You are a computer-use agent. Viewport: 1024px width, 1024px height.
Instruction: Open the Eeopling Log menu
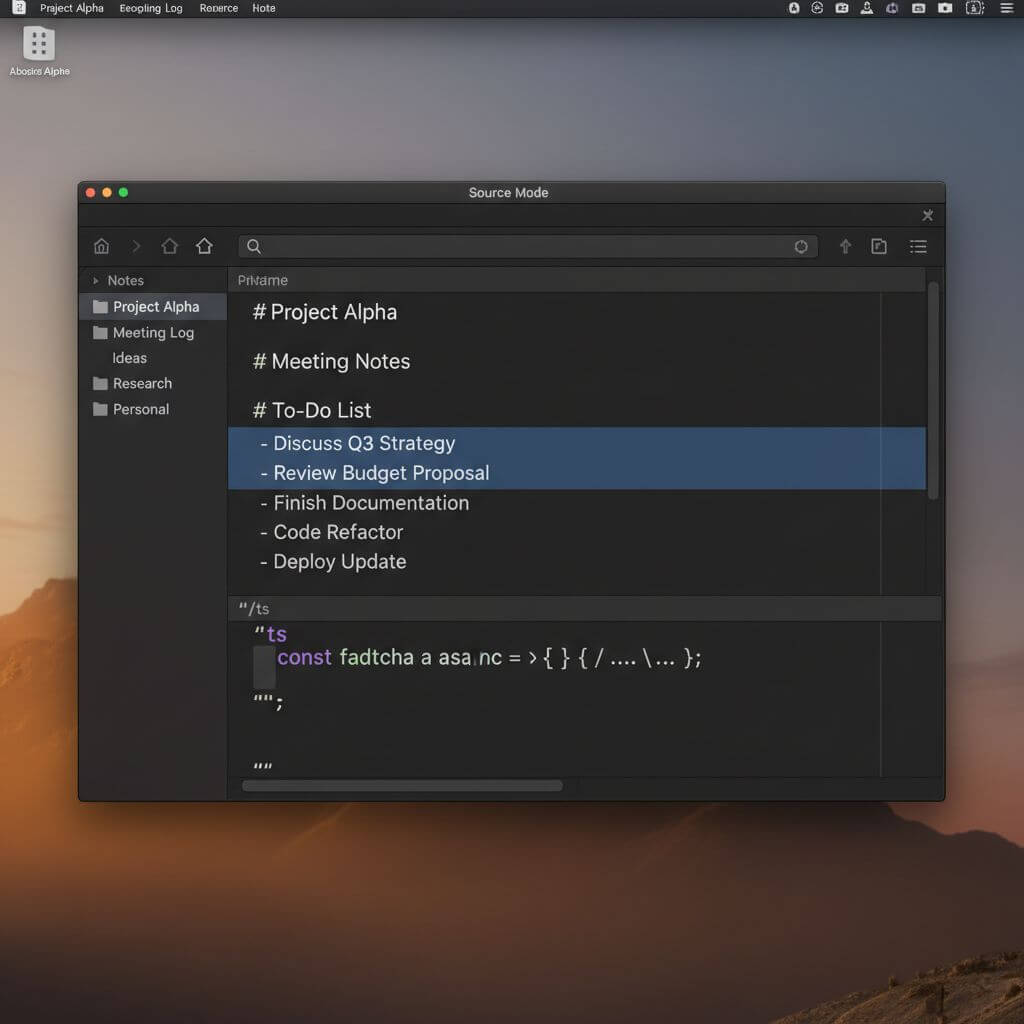point(151,8)
